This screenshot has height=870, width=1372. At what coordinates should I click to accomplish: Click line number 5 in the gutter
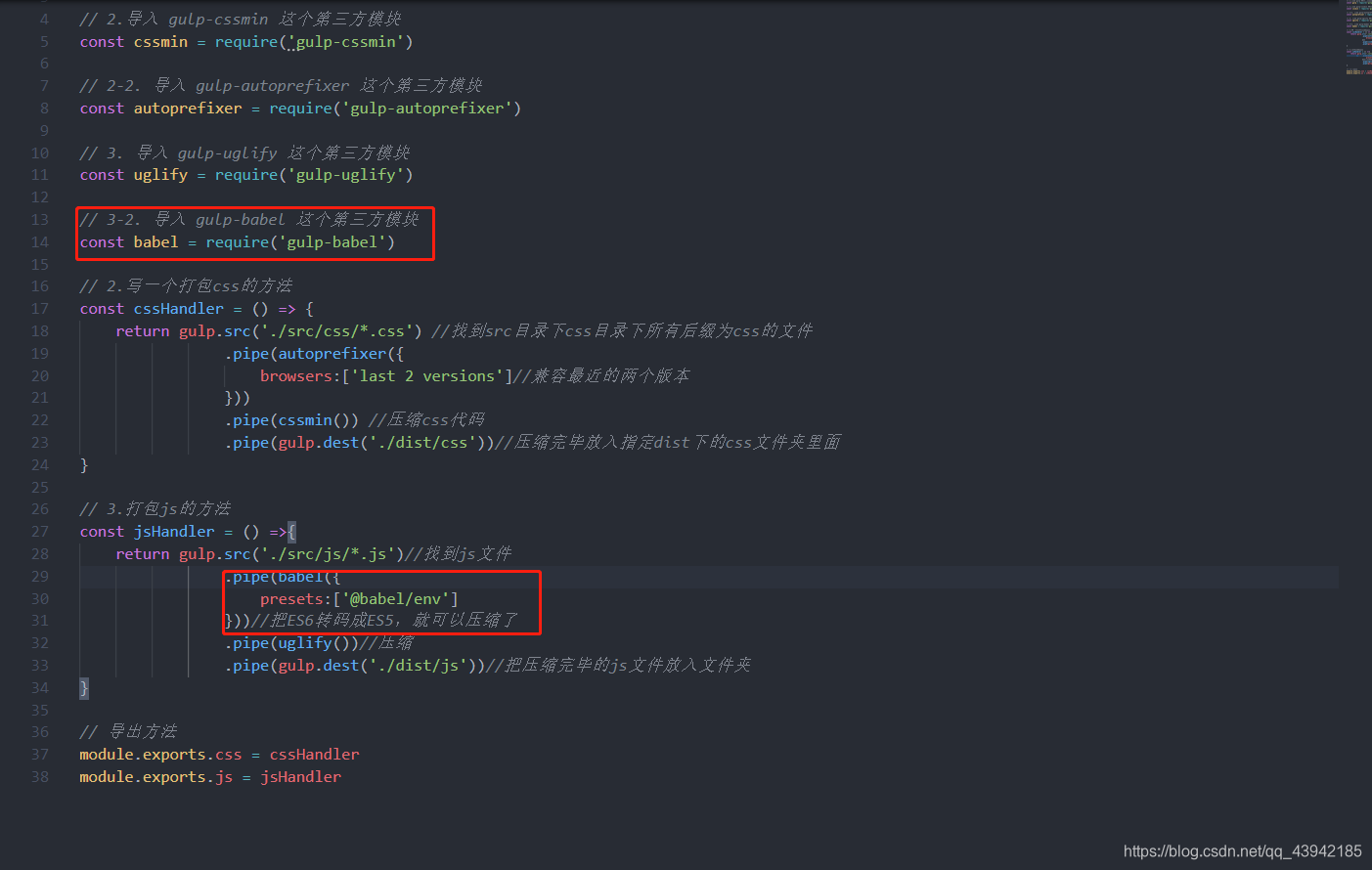tap(44, 42)
